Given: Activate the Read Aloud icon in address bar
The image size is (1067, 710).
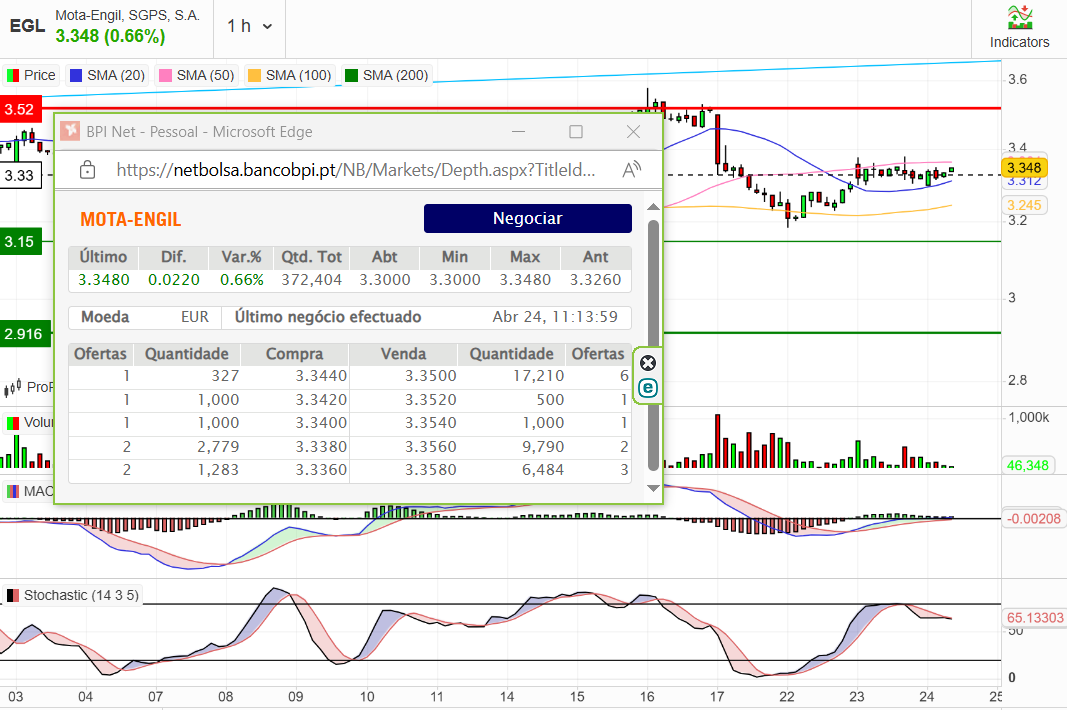Looking at the screenshot, I should click(x=631, y=170).
